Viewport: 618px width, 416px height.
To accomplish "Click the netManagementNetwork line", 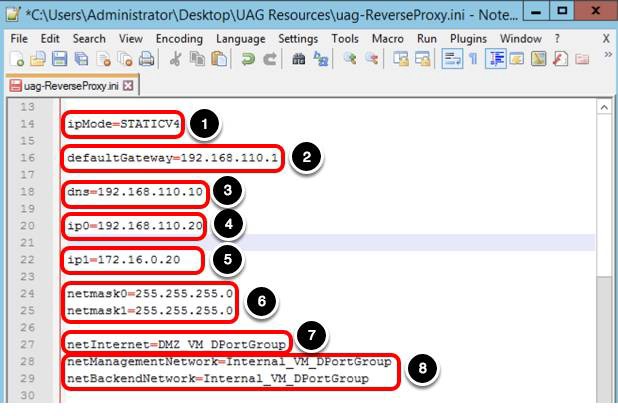I will 229,362.
